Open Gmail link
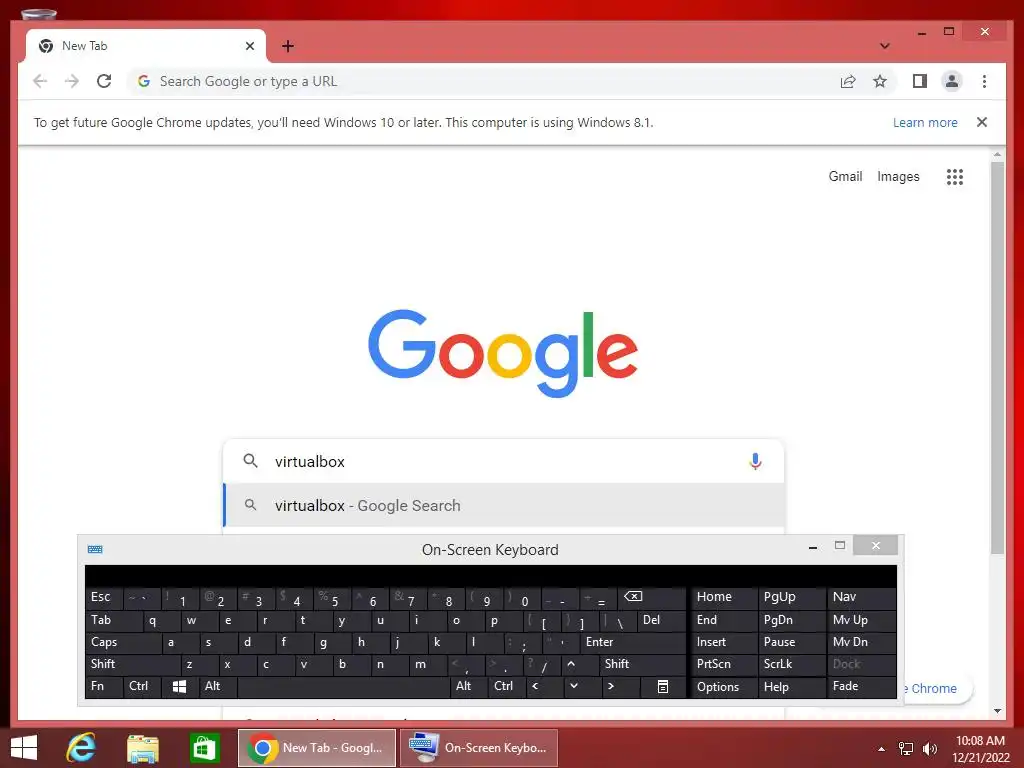 click(845, 176)
